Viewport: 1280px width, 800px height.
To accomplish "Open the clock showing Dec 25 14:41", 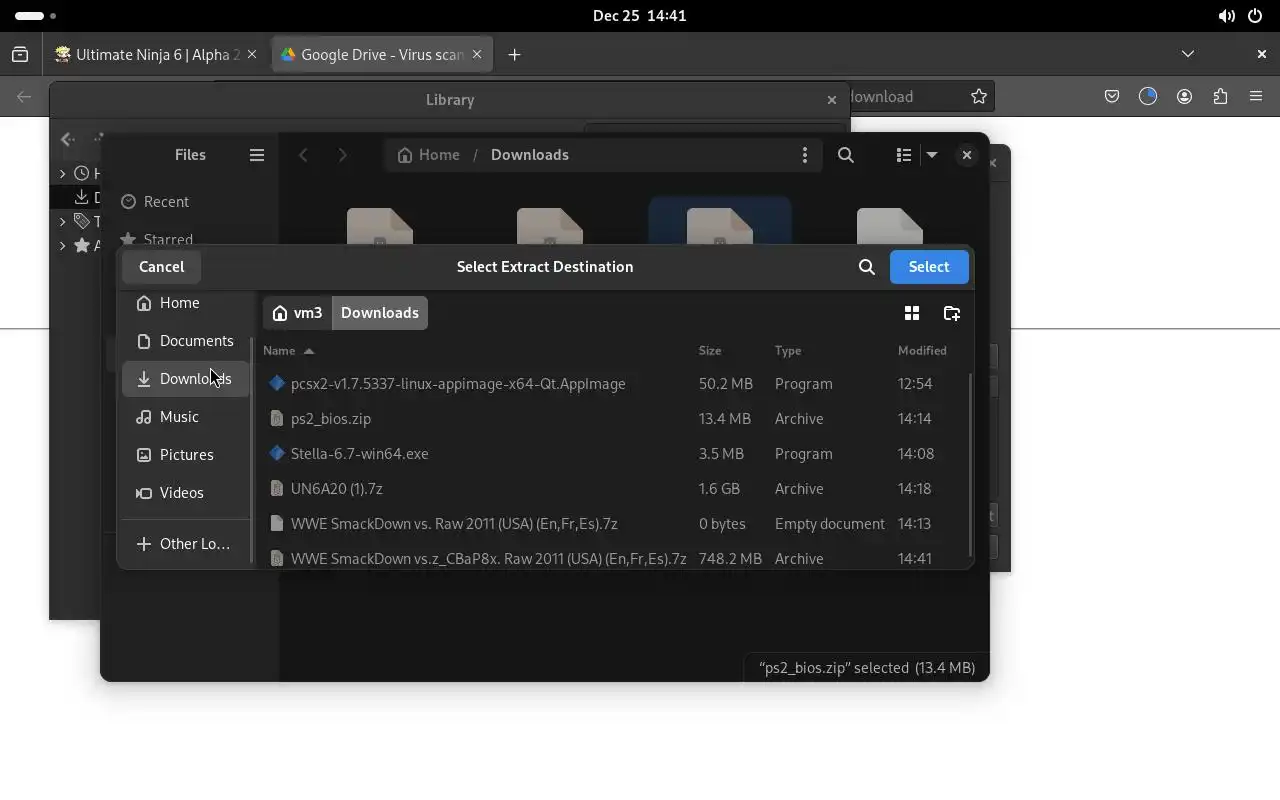I will 639,16.
